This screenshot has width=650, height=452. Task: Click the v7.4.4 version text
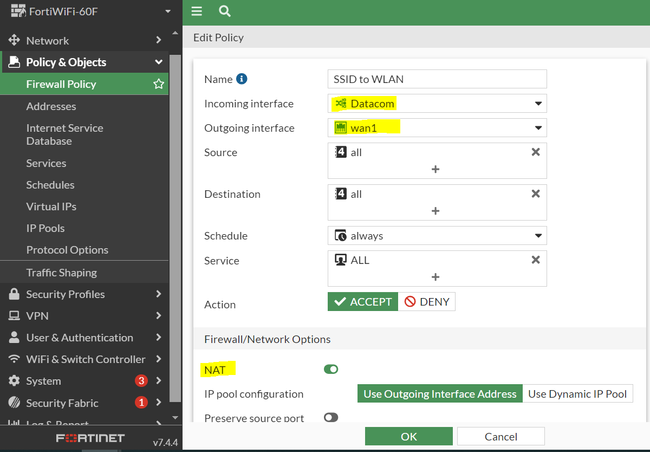165,442
